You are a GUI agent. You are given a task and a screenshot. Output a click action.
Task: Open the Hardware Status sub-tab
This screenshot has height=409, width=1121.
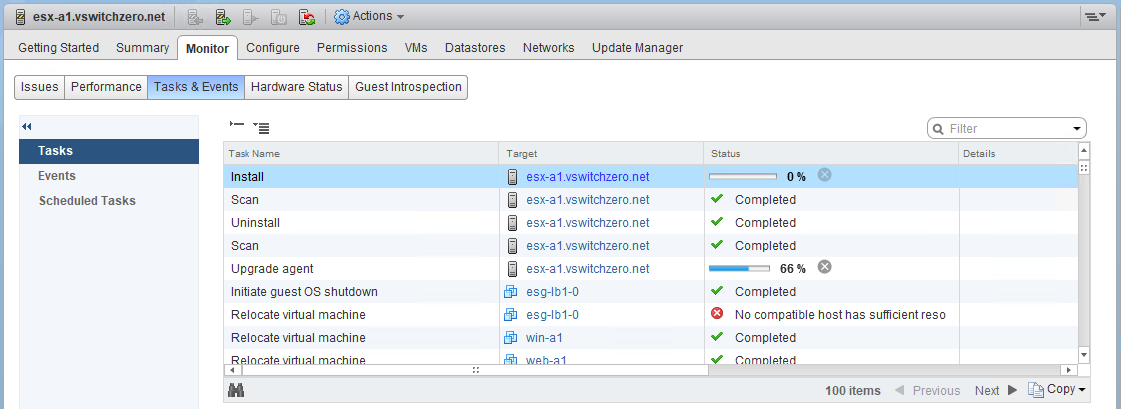[x=297, y=87]
